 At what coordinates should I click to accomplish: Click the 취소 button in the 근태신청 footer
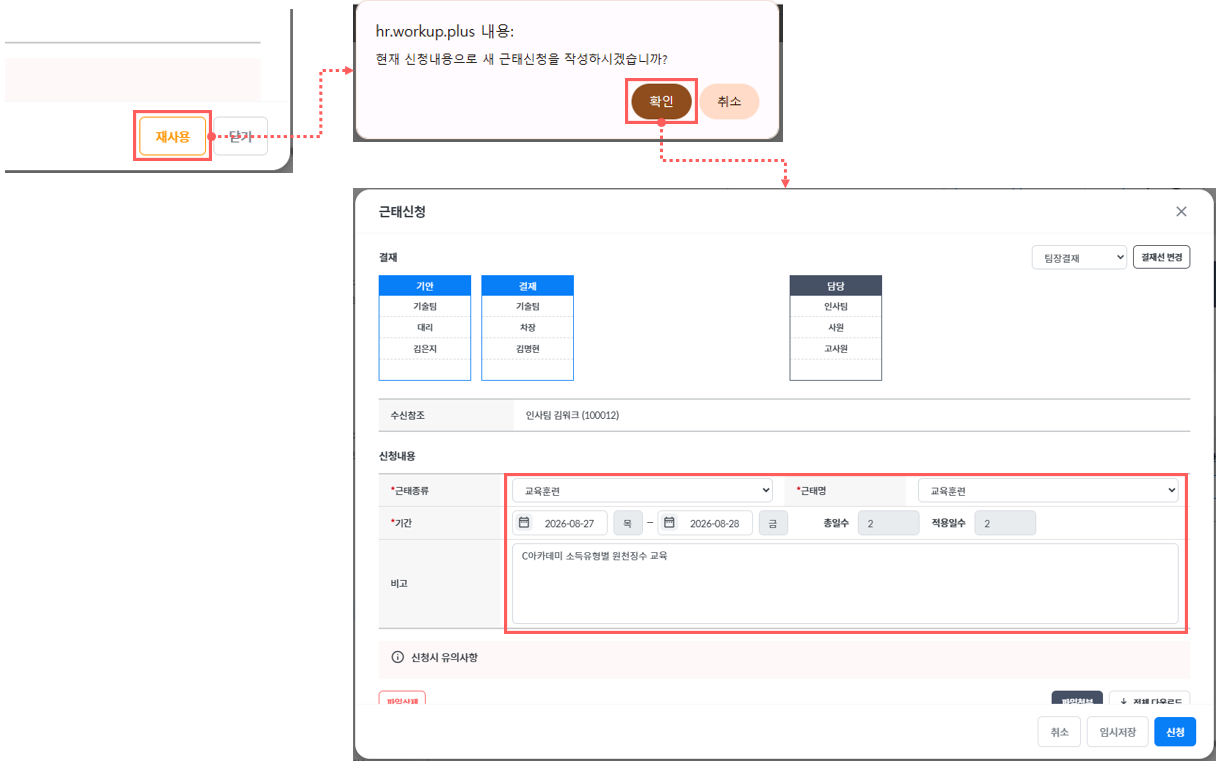[x=1059, y=732]
